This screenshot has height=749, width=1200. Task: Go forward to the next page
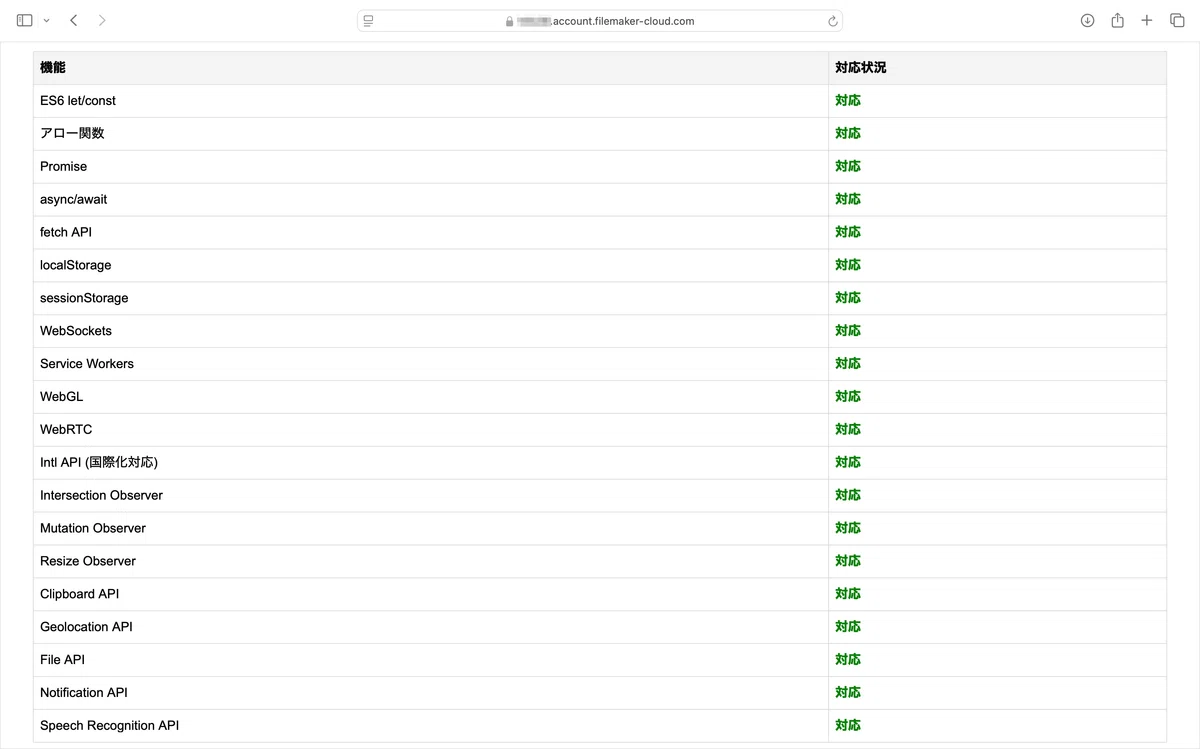(102, 20)
